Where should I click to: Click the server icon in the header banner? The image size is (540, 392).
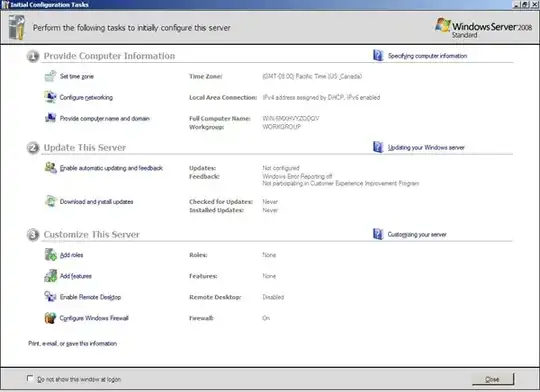pos(17,28)
